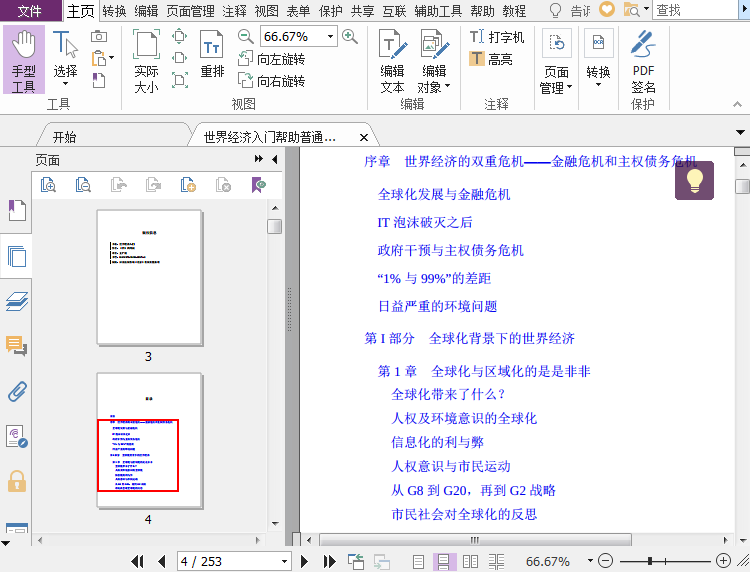Image resolution: width=750 pixels, height=572 pixels.
Task: Switch to the Share (共享) ribbon tab
Action: pos(363,11)
